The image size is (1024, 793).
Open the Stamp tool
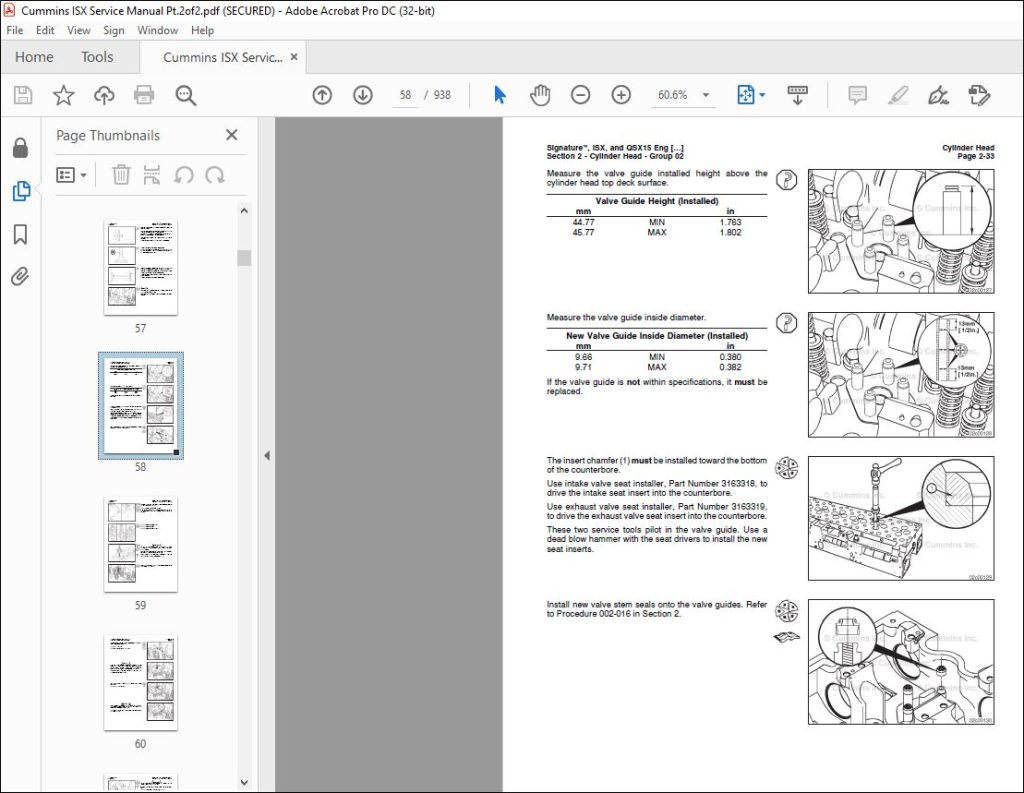tap(980, 95)
